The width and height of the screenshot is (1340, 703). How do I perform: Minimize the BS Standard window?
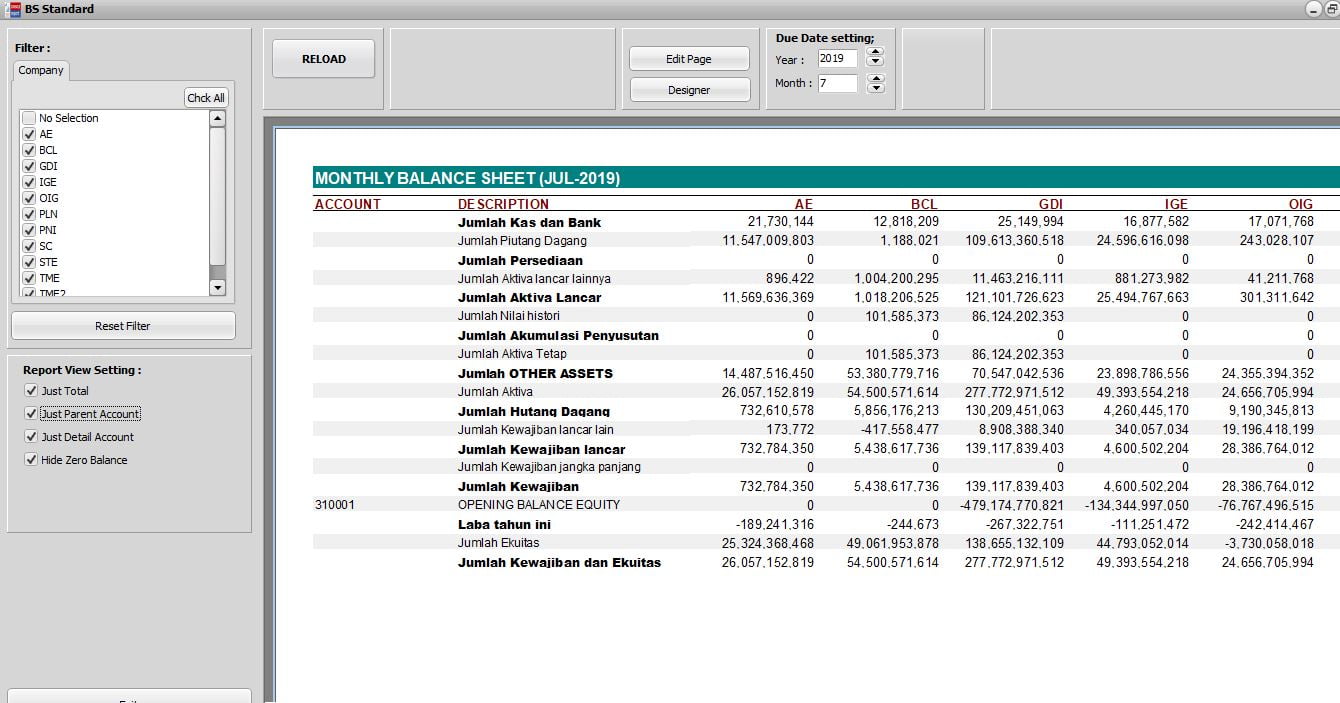1315,9
